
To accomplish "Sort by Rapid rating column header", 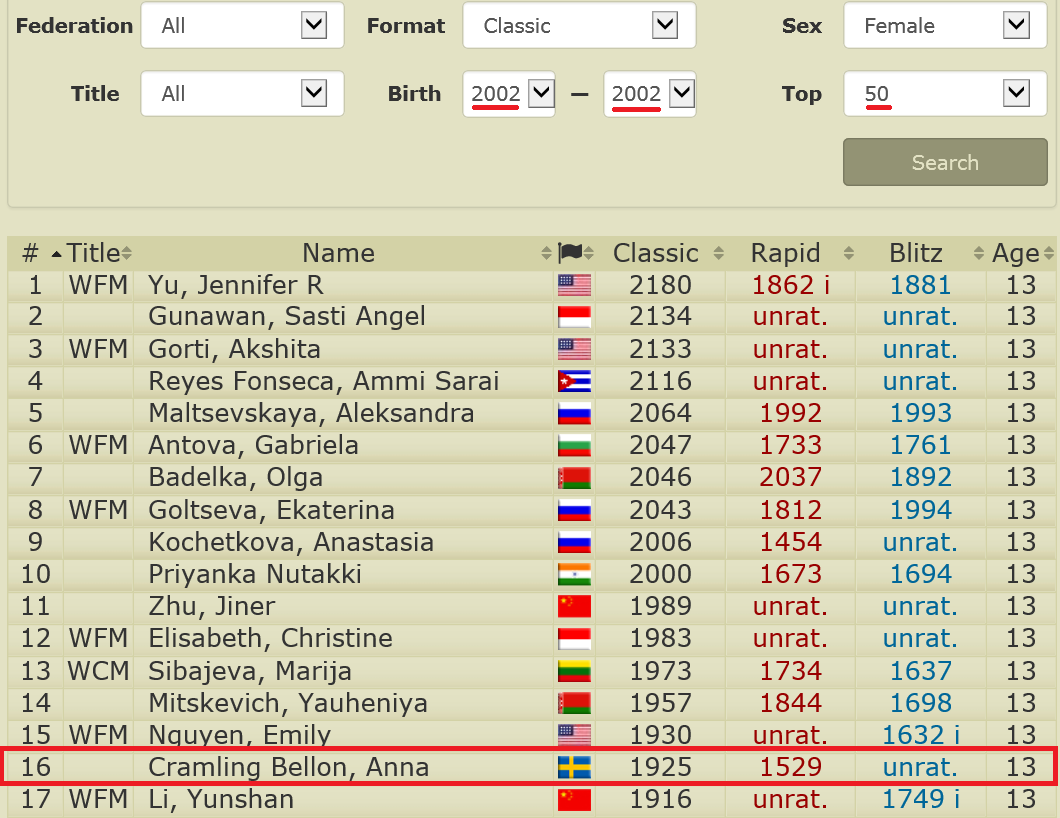I will [786, 253].
